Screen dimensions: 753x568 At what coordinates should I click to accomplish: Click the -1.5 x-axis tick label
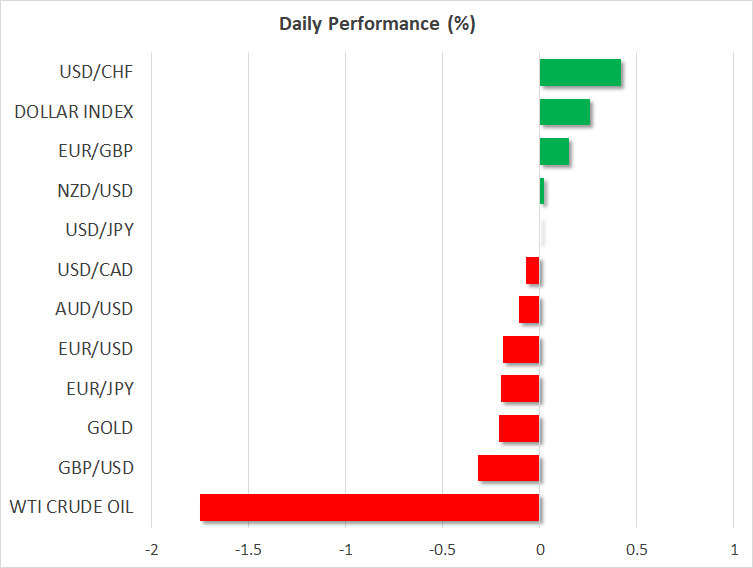pos(248,550)
